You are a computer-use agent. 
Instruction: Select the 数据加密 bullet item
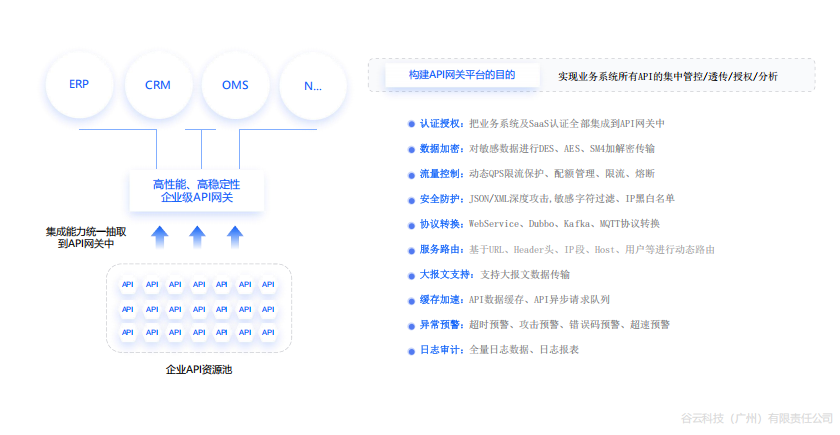point(439,149)
